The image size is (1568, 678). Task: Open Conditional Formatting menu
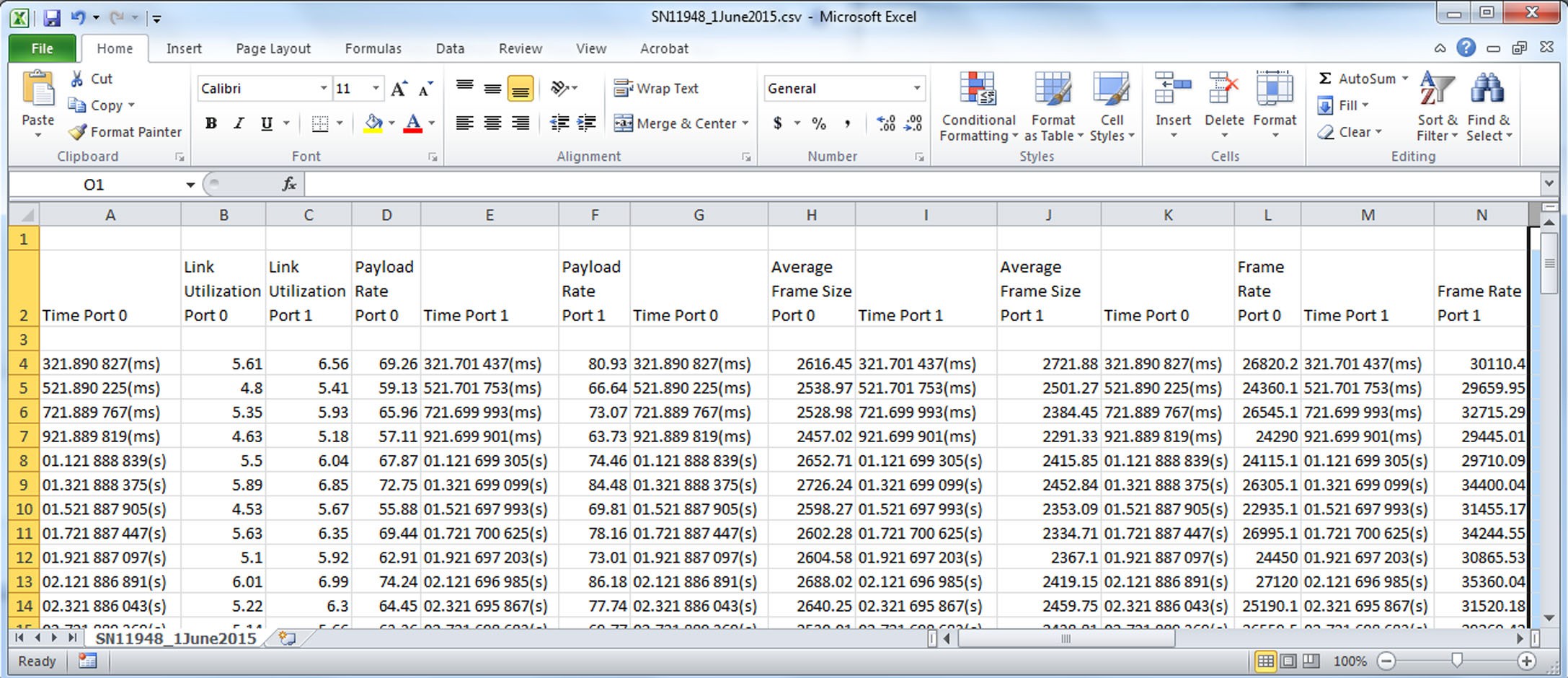click(x=978, y=107)
